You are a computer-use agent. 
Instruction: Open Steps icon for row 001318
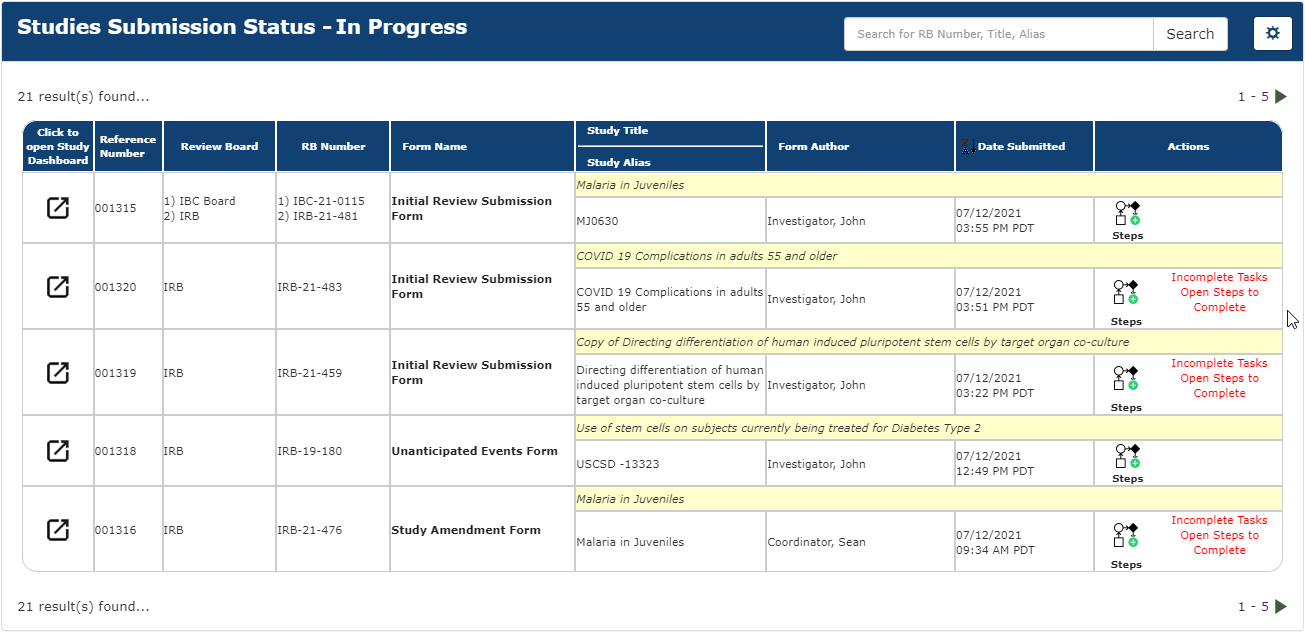[x=1127, y=456]
